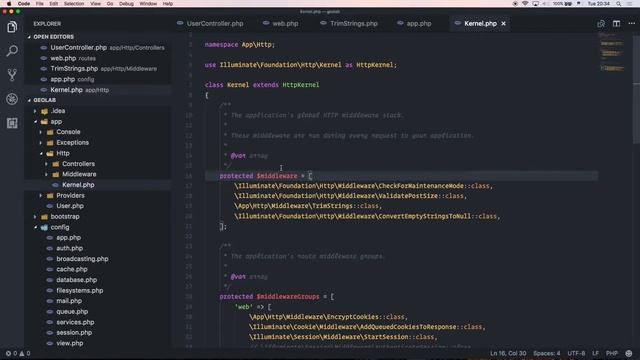Change line ending via LF status item
The width and height of the screenshot is (640, 360).
[596, 353]
